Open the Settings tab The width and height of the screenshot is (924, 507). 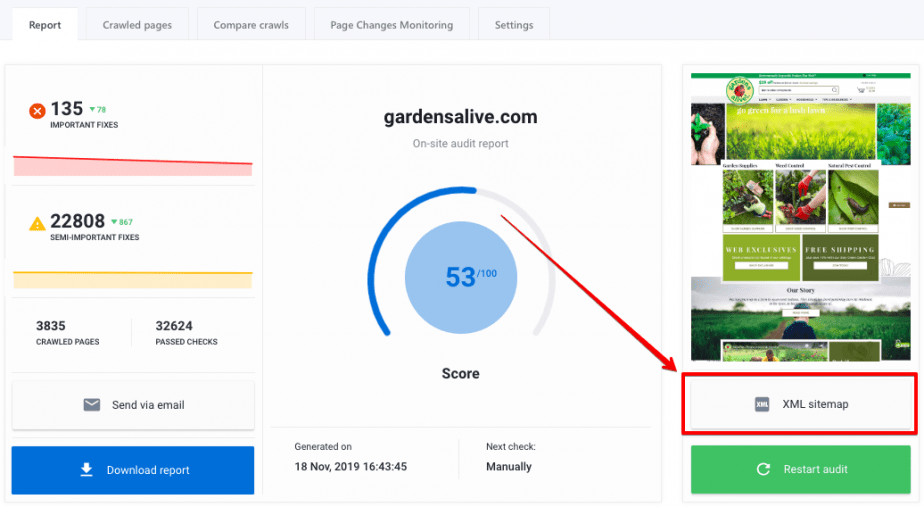[x=514, y=25]
